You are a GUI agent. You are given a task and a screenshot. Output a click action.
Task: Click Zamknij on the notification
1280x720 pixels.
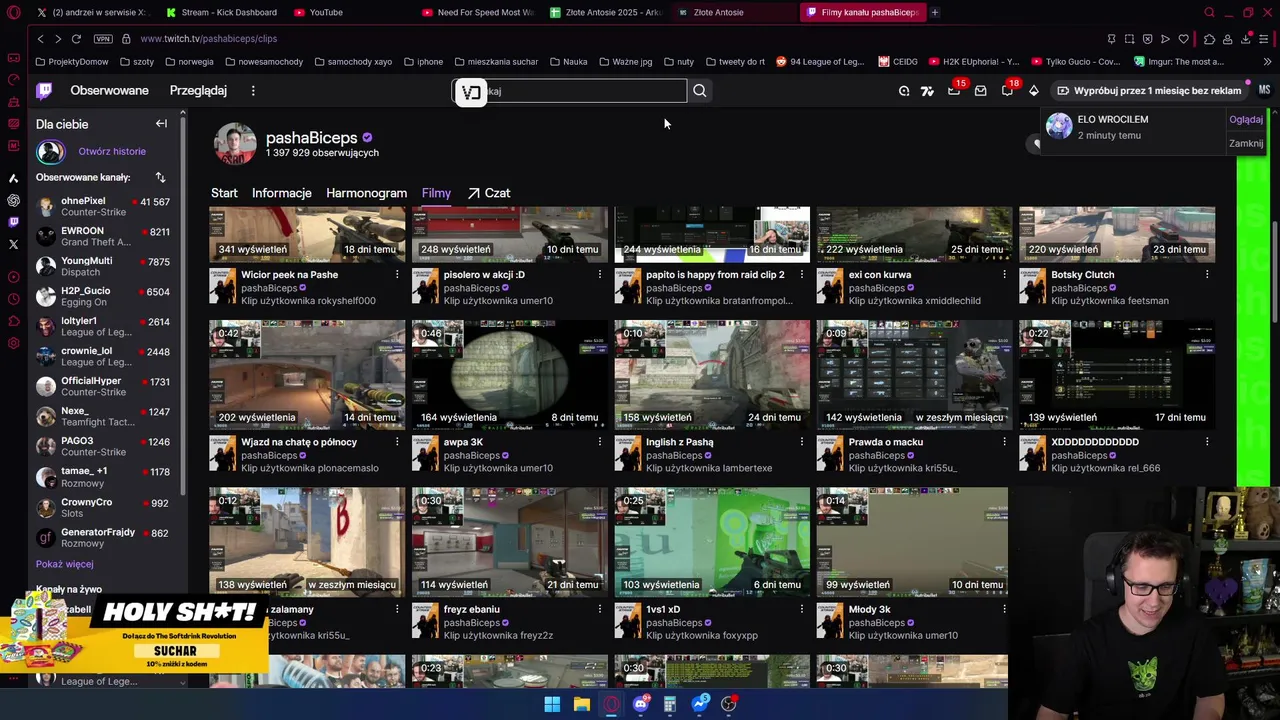pyautogui.click(x=1246, y=144)
